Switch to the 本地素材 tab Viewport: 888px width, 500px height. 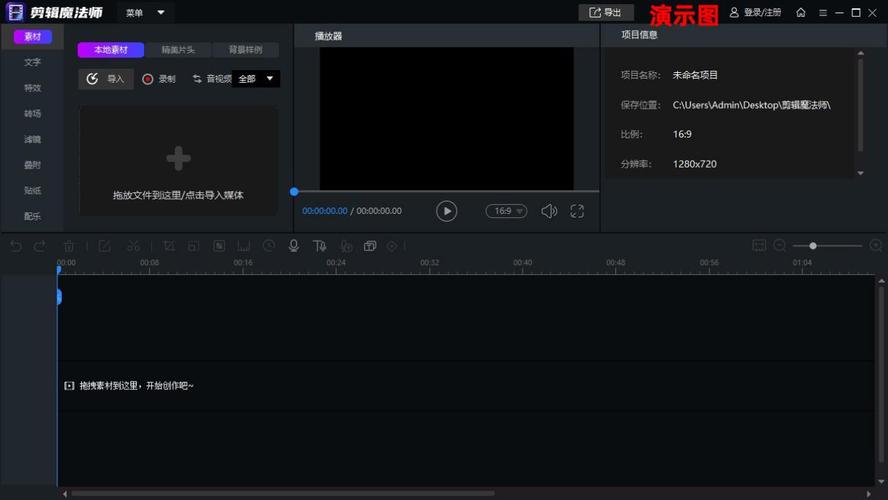point(111,50)
